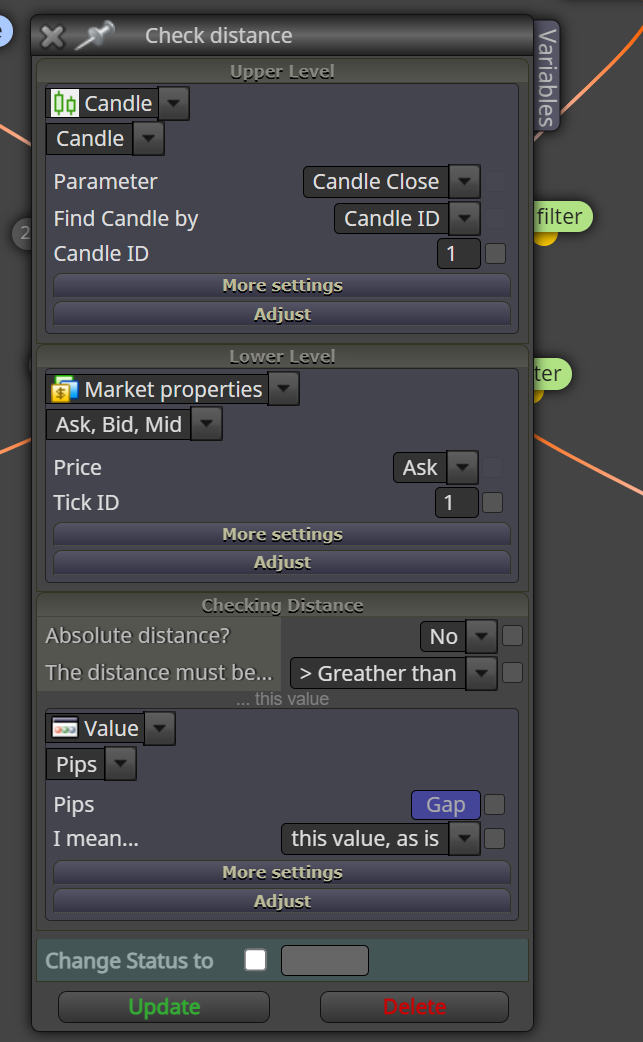643x1042 pixels.
Task: Toggle the checkbox beside Absolute distance
Action: 512,635
